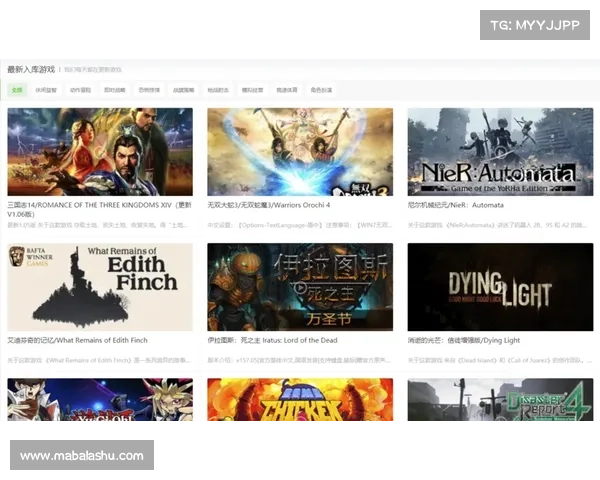The width and height of the screenshot is (600, 480).
Task: Click the 艾迪芬奇的记忆/What Remains of Edith Finch title
Action: point(77,340)
